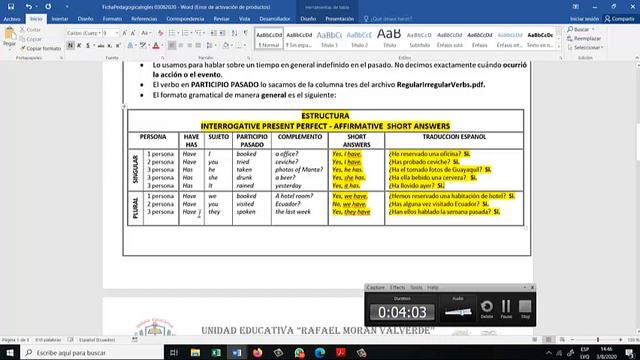The height and width of the screenshot is (360, 640).
Task: Open the font size dropdown
Action: (x=117, y=33)
